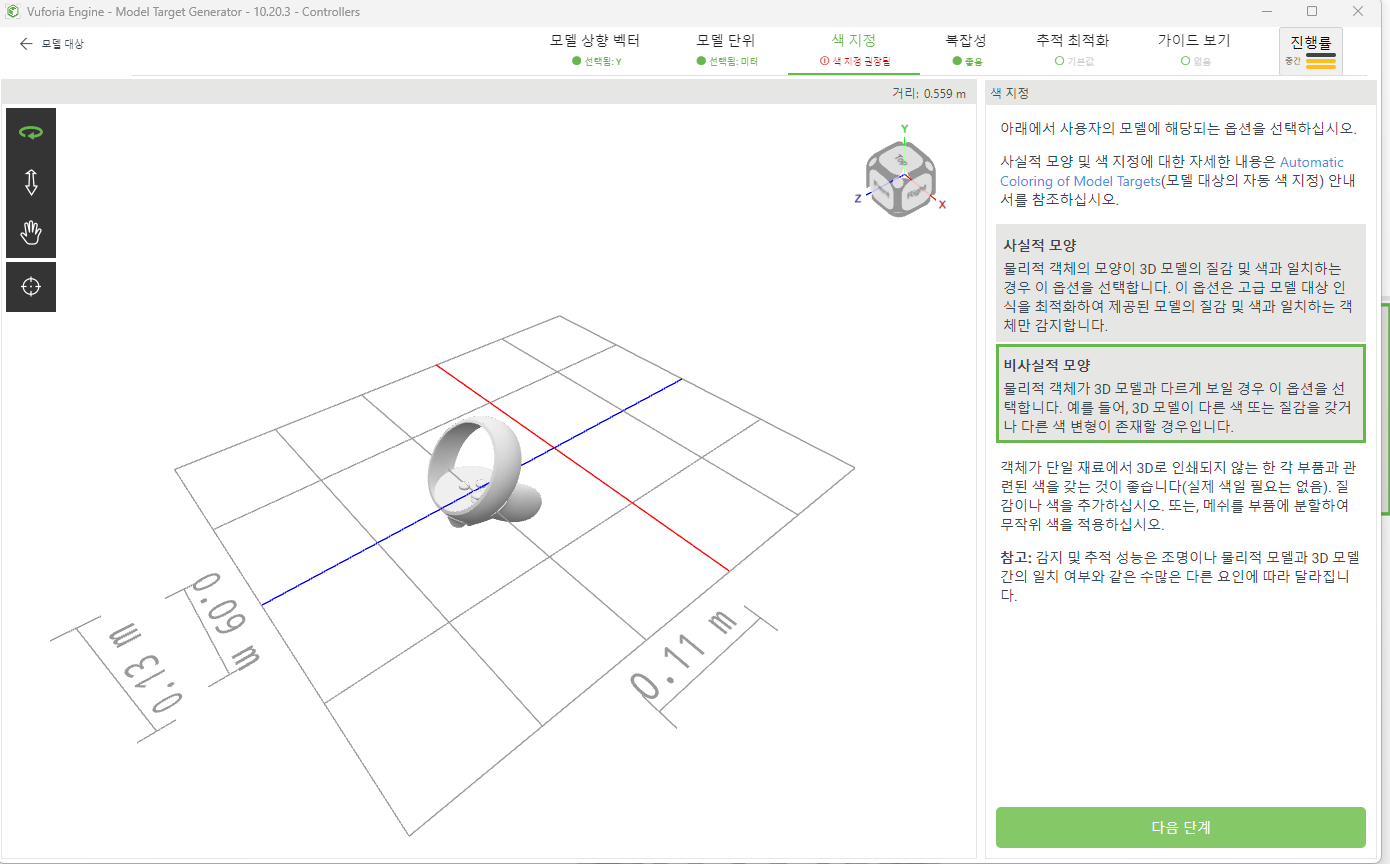Maximize the Model Target Generator window

[x=1312, y=12]
